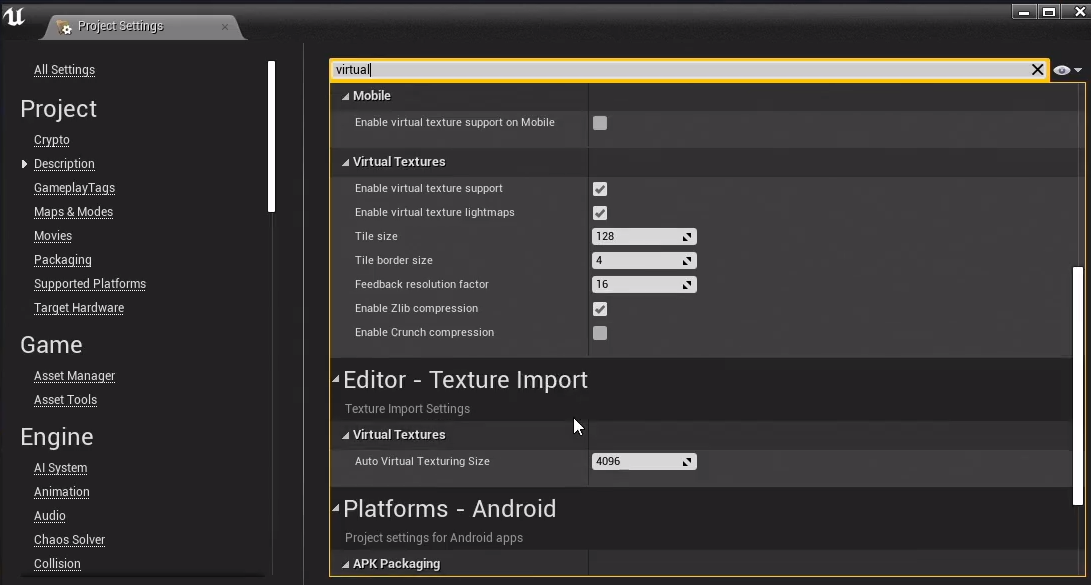Open the dropdown arrow beside the eye icon
This screenshot has height=585, width=1091.
[1078, 70]
